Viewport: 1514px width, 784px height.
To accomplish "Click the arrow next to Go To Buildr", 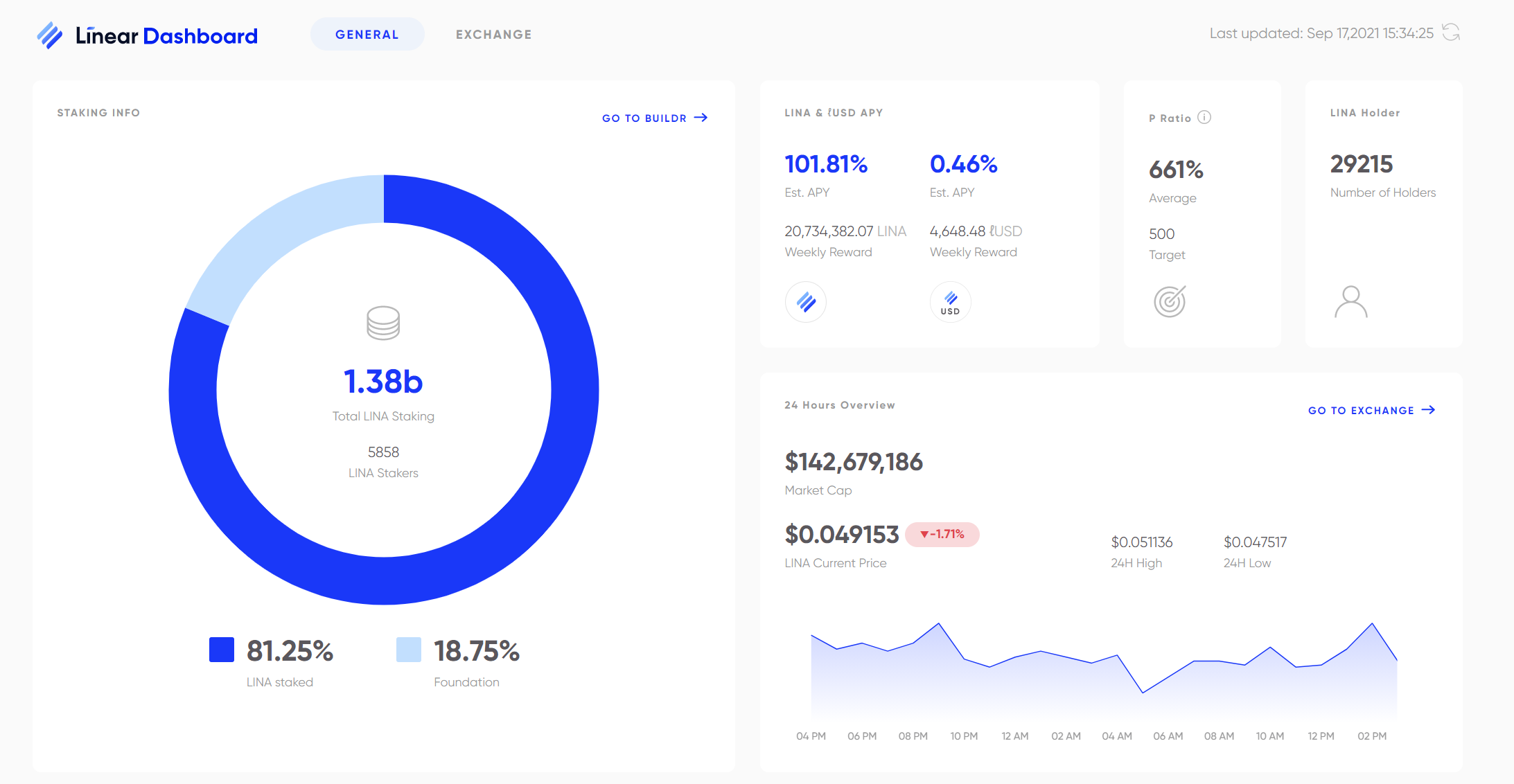I will click(701, 118).
